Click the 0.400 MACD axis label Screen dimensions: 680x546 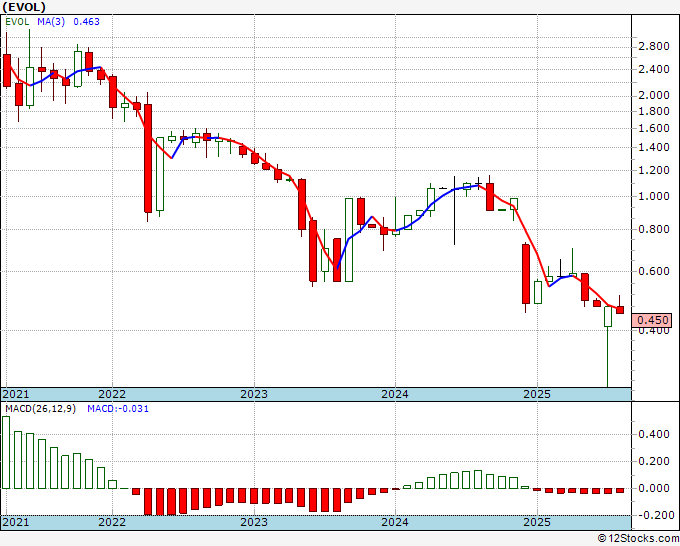pos(654,435)
